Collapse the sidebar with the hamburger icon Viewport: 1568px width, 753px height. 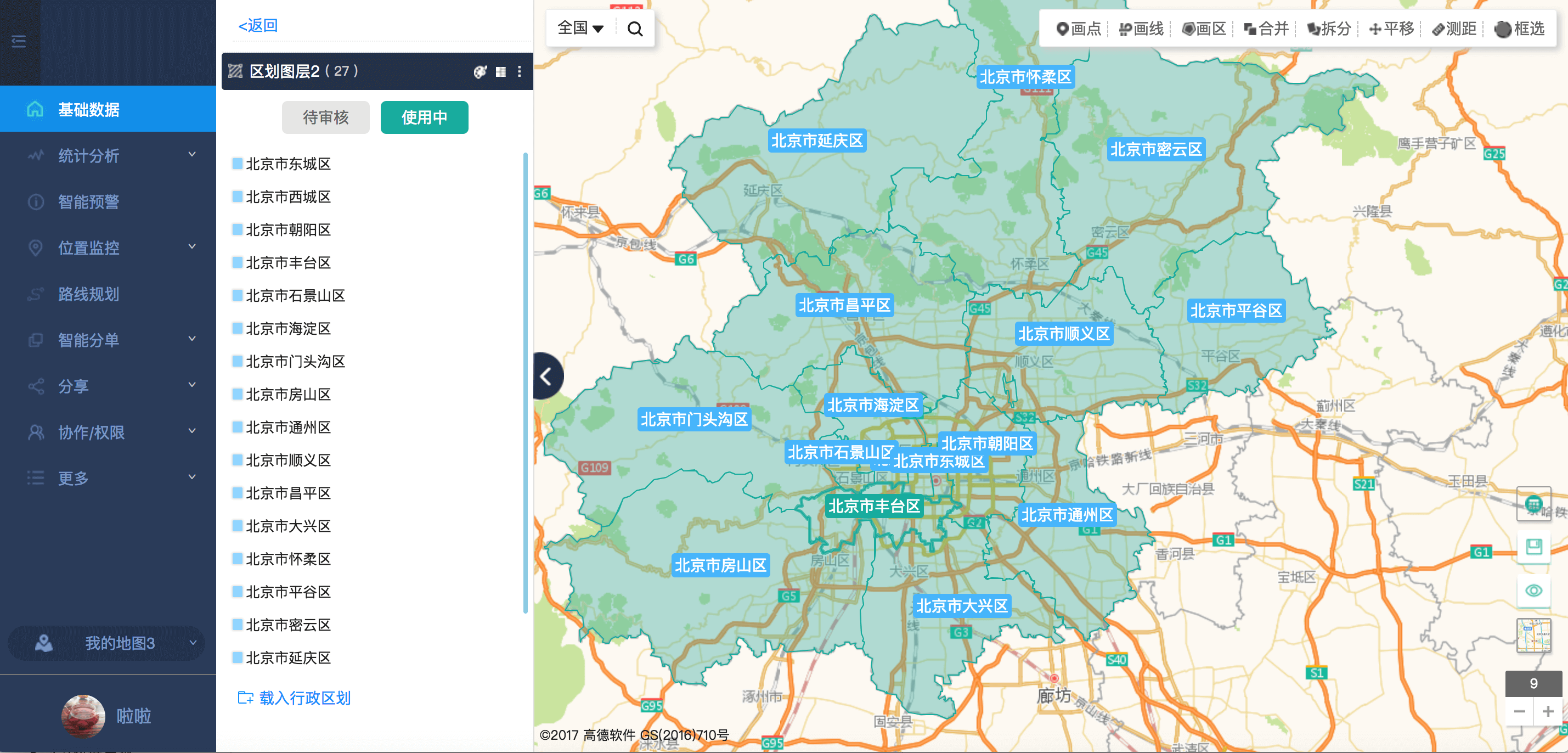(x=19, y=41)
